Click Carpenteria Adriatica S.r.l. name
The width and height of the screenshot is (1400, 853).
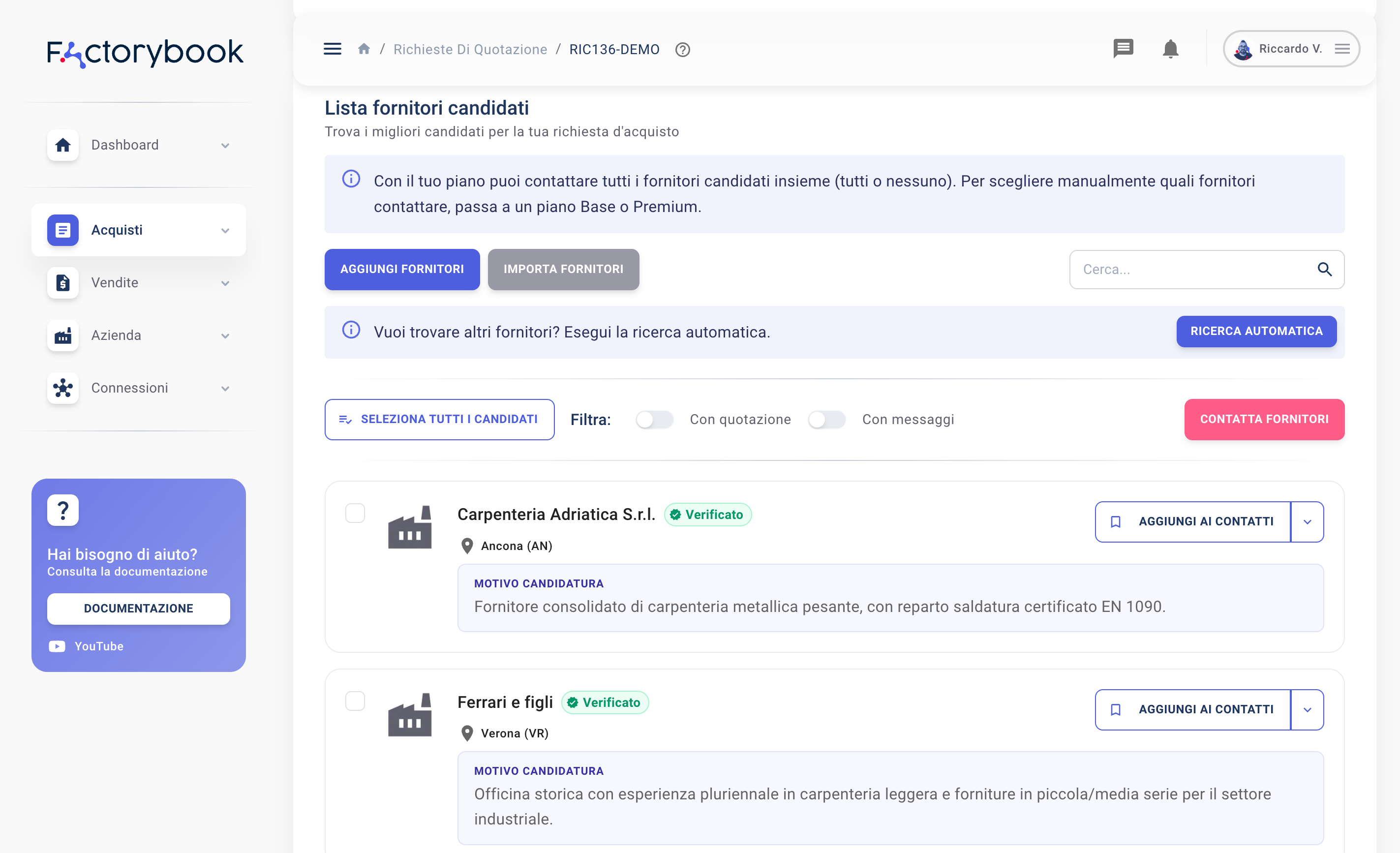pyautogui.click(x=556, y=514)
